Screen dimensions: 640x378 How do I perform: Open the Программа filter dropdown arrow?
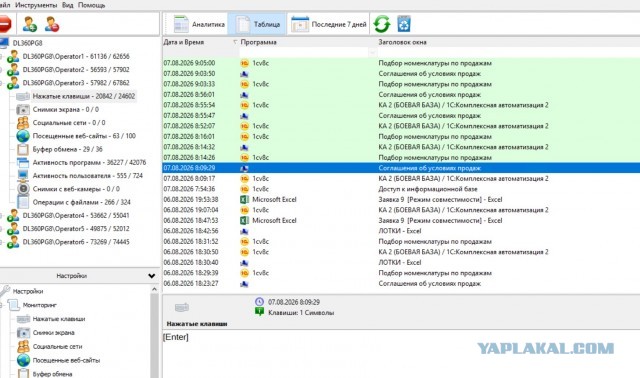click(x=372, y=52)
